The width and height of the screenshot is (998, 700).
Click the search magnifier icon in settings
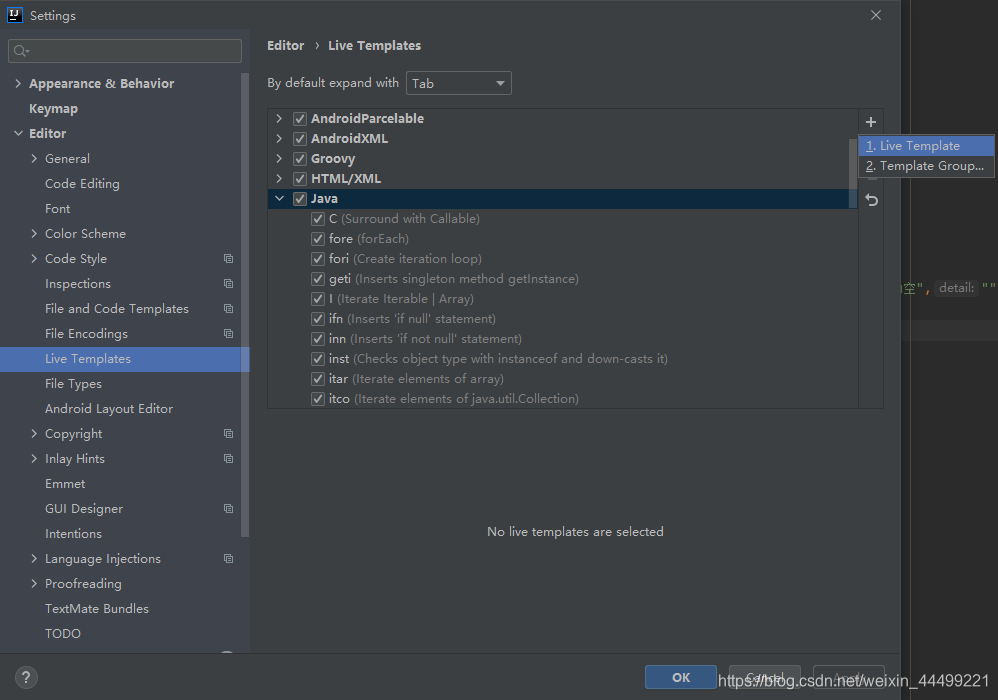point(21,51)
